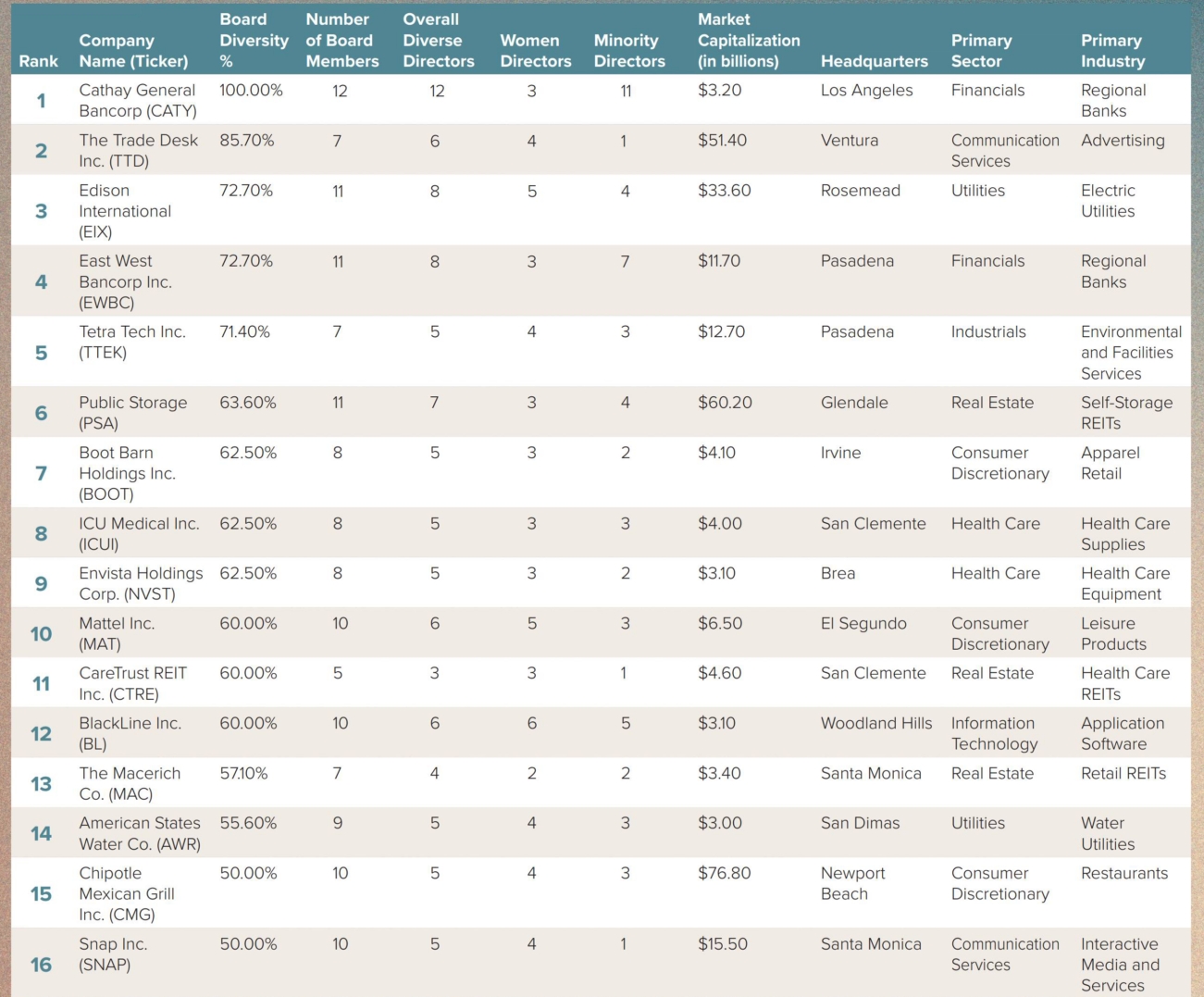Viewport: 1204px width, 997px height.
Task: Click the 100.00% board diversity value
Action: 251,90
